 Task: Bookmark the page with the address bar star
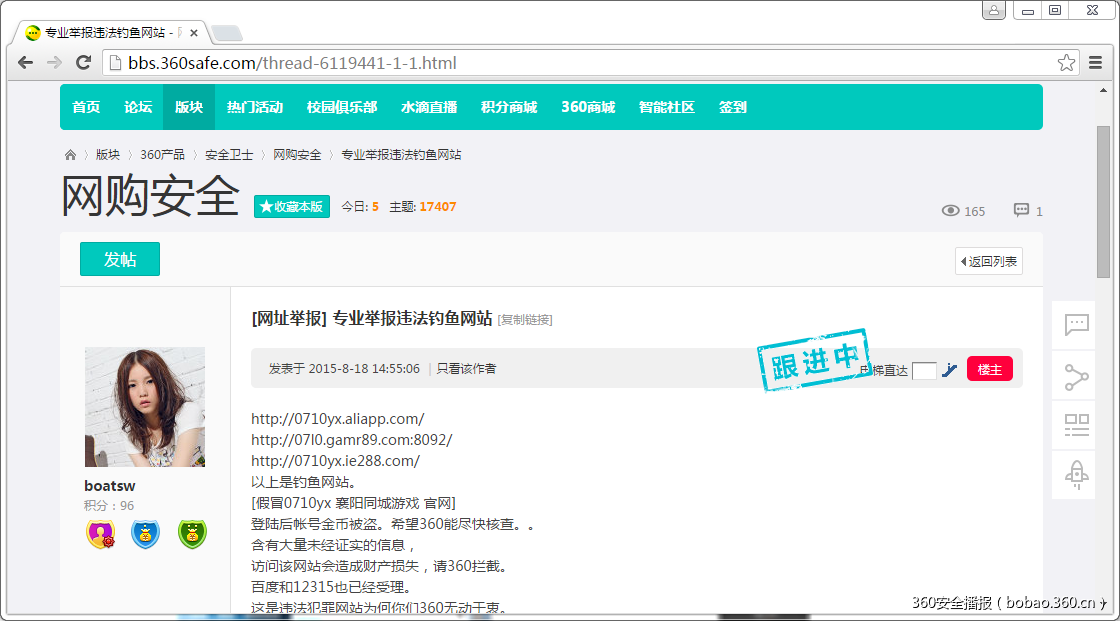pyautogui.click(x=1067, y=61)
